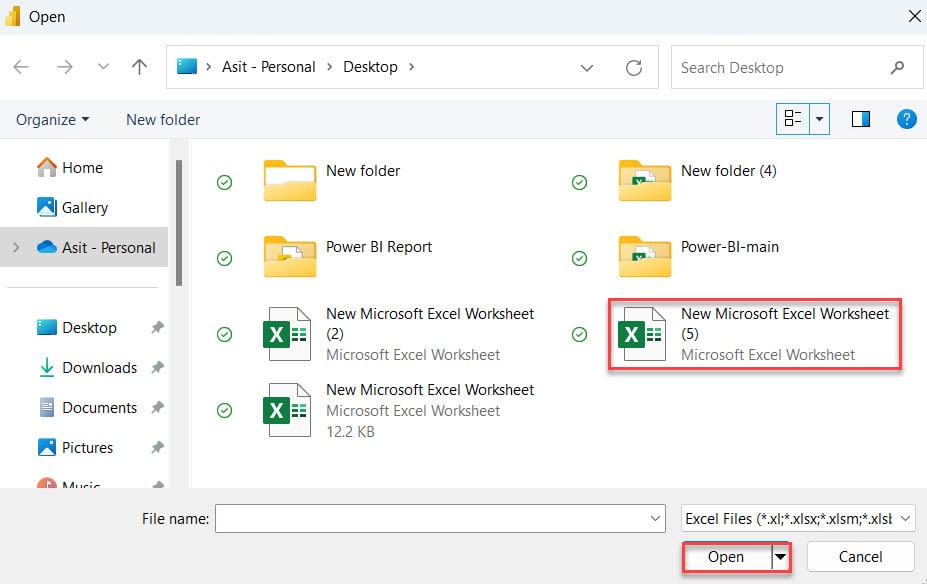Open the view options dropdown arrow
Image resolution: width=927 pixels, height=584 pixels.
coord(819,119)
